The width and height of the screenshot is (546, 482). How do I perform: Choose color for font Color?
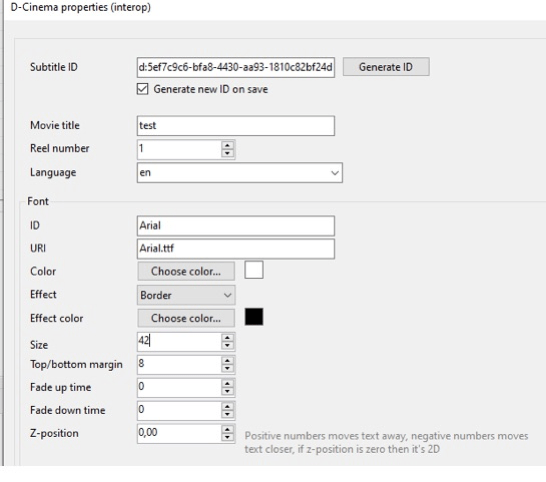186,271
